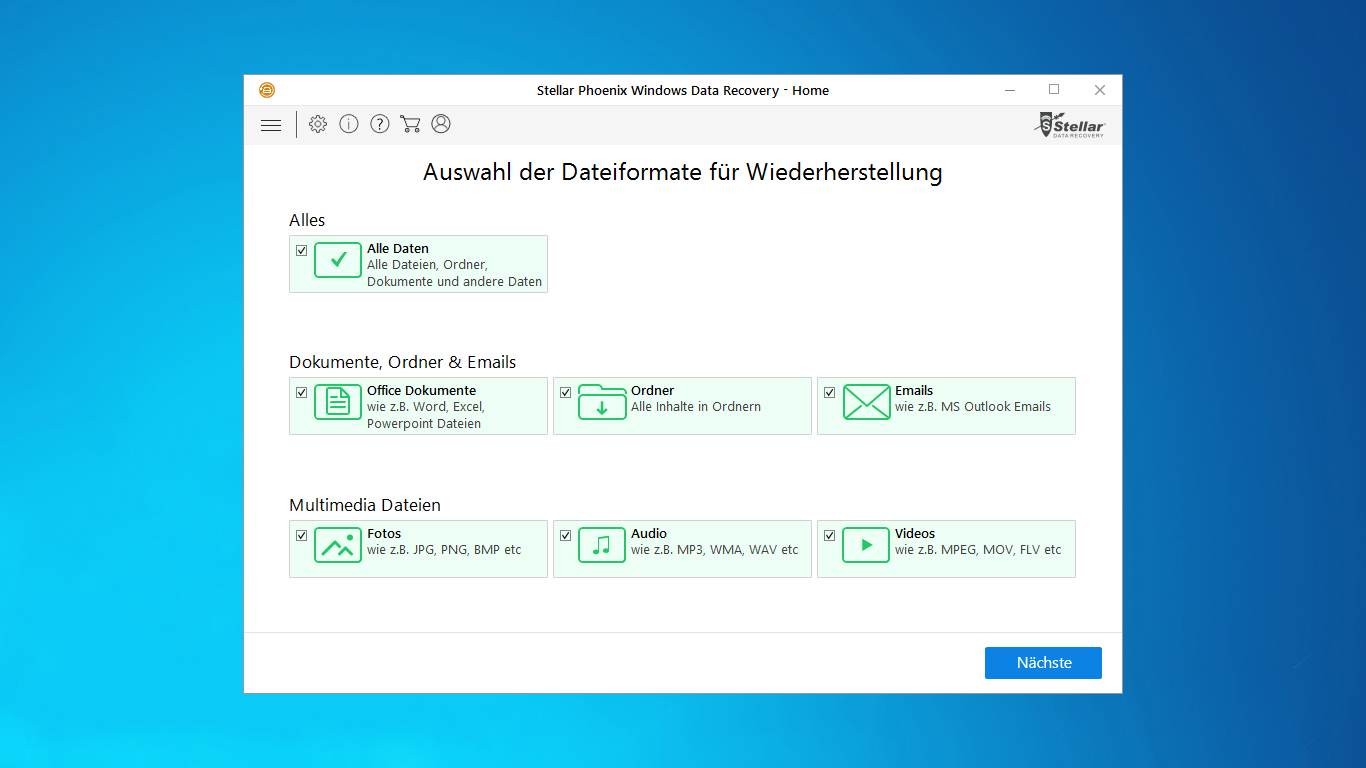
Task: Click the Stellar Data Recovery logo
Action: pos(1070,125)
